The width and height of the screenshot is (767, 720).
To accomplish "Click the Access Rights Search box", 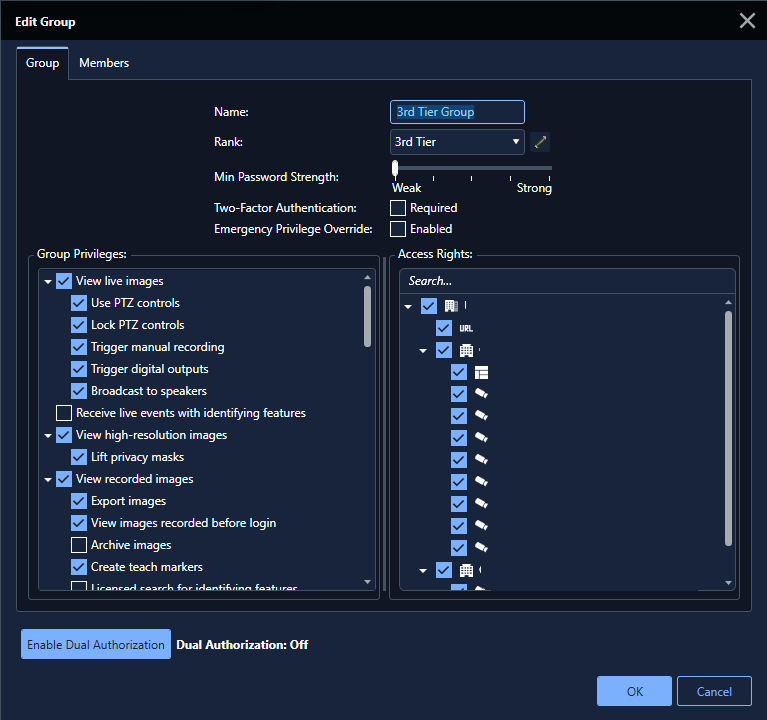I will point(567,281).
